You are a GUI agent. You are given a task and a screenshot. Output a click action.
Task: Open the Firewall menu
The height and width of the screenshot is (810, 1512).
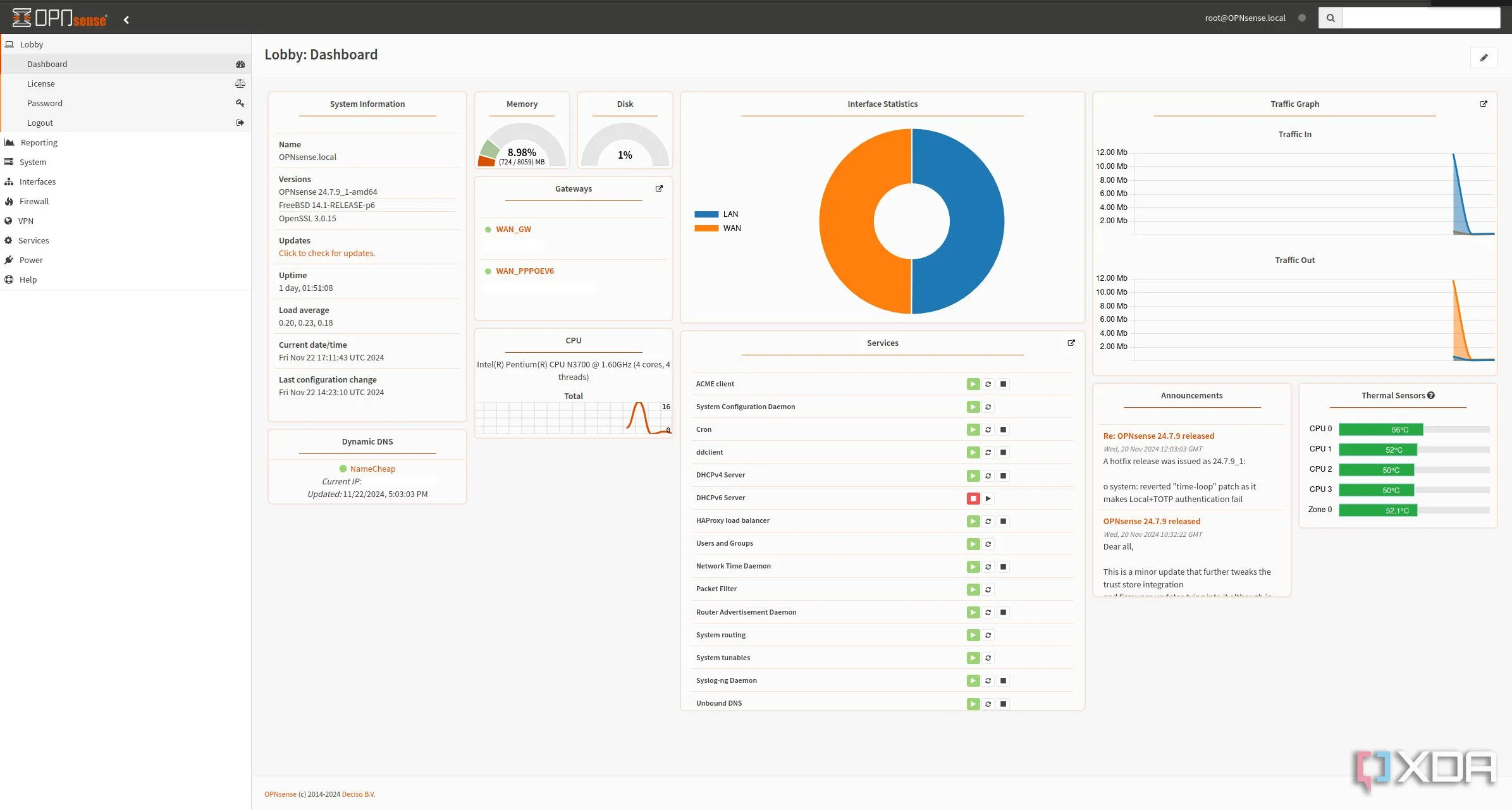coord(35,200)
